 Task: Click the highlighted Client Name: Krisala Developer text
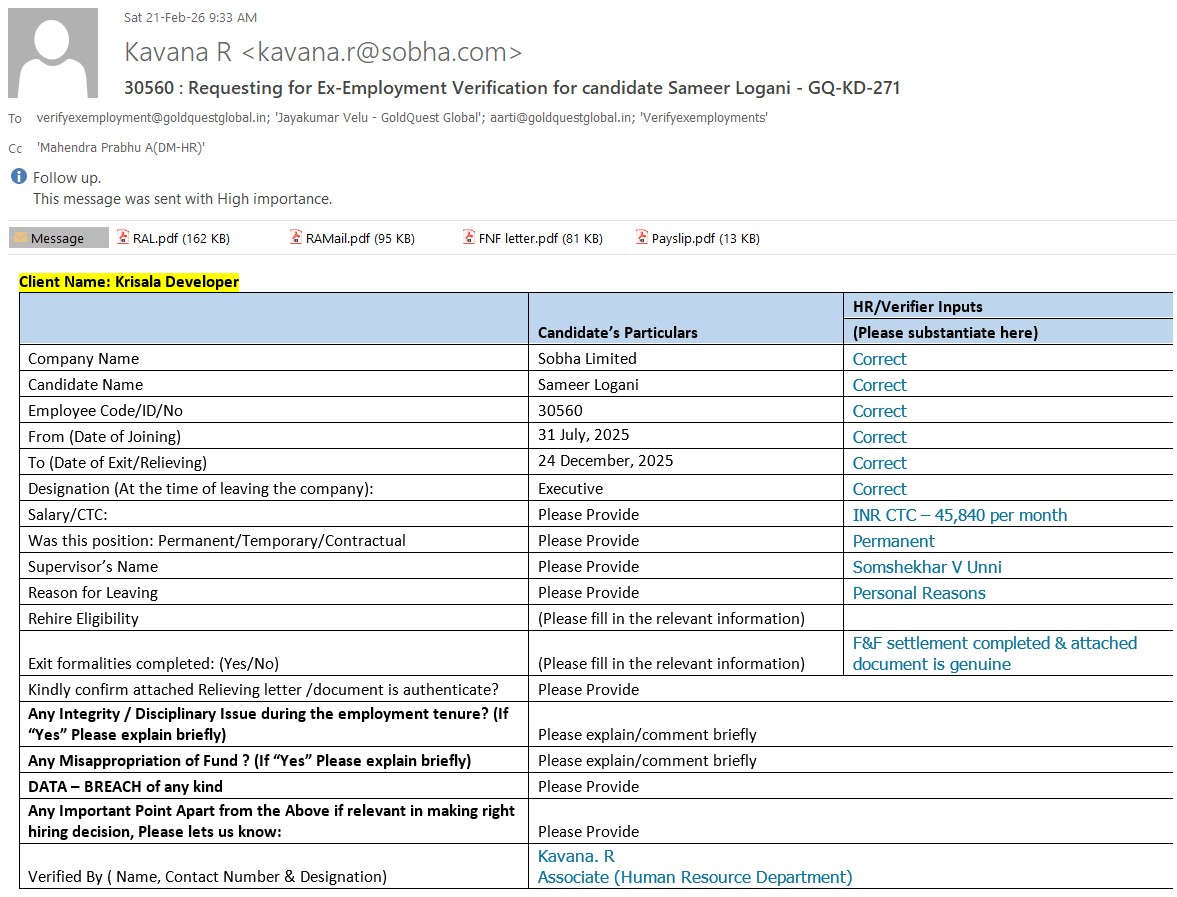click(129, 282)
